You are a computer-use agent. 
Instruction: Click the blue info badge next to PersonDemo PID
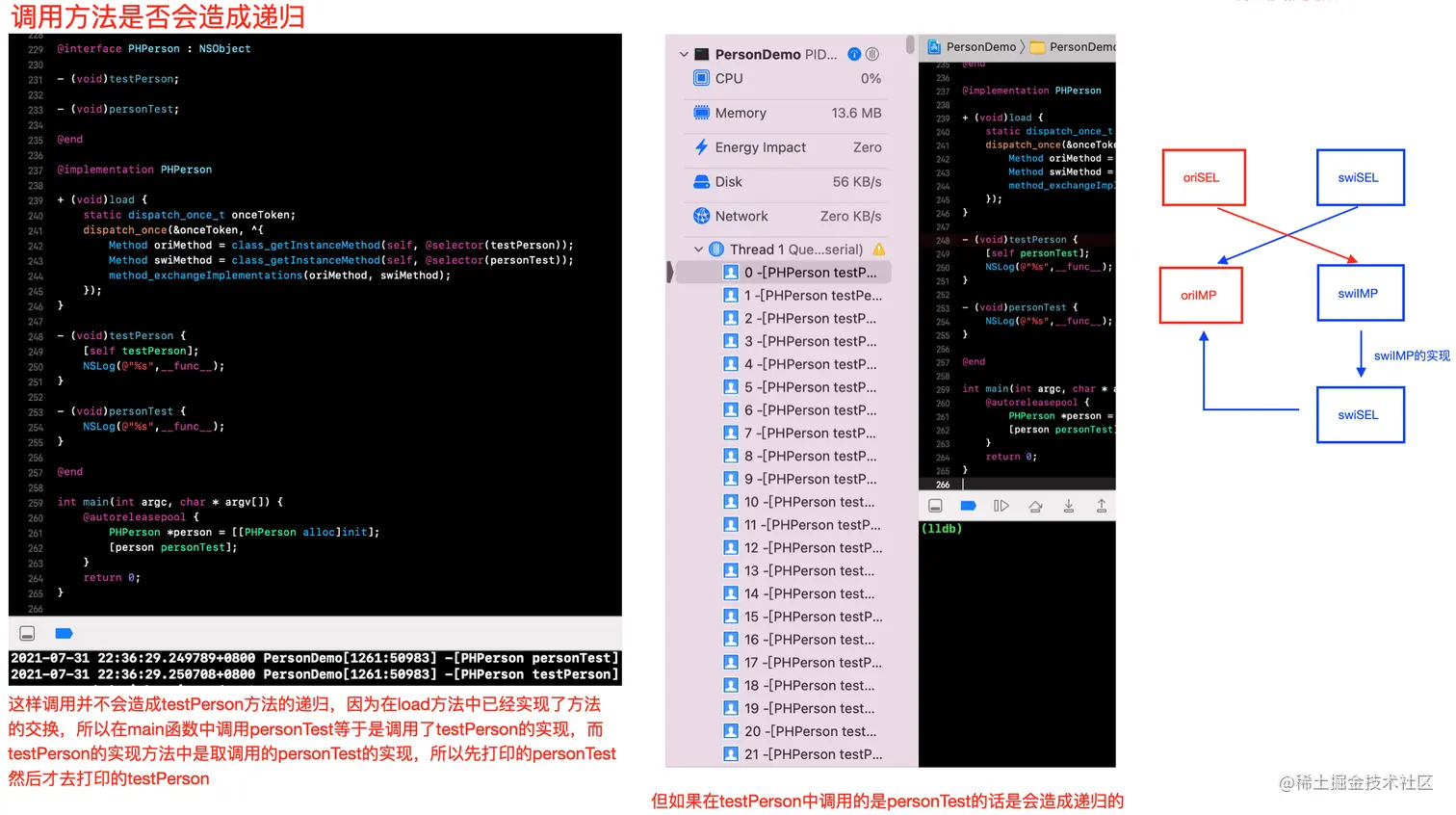854,54
